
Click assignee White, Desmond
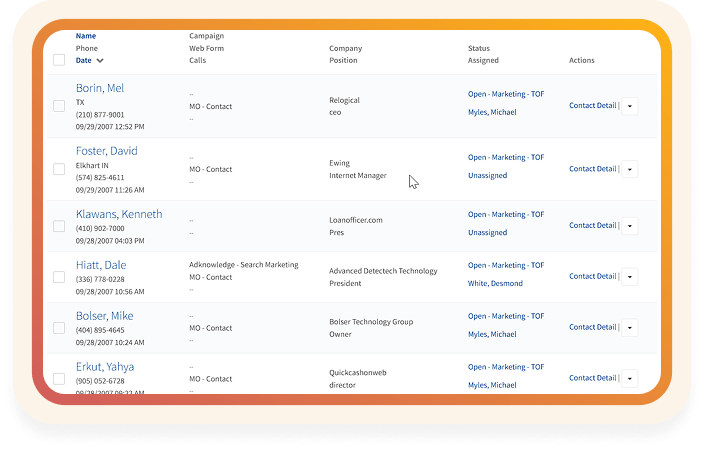click(x=495, y=283)
